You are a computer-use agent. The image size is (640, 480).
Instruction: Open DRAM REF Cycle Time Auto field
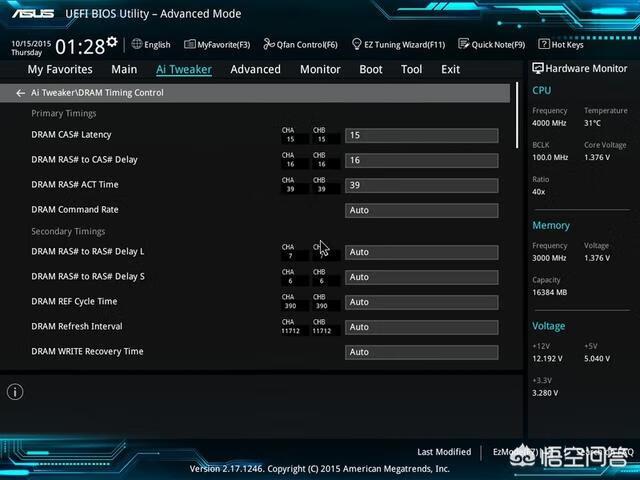[x=421, y=302]
